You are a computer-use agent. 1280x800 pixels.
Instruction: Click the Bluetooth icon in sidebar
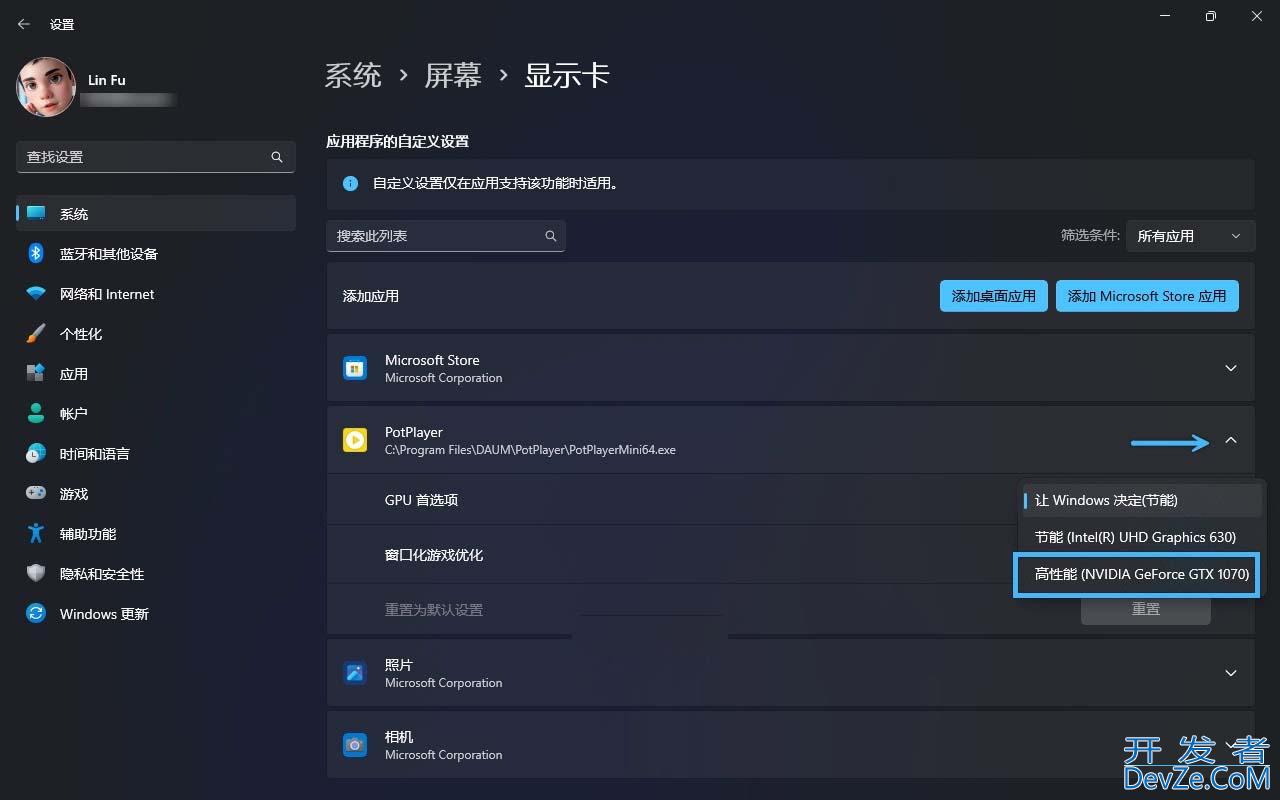(36, 254)
